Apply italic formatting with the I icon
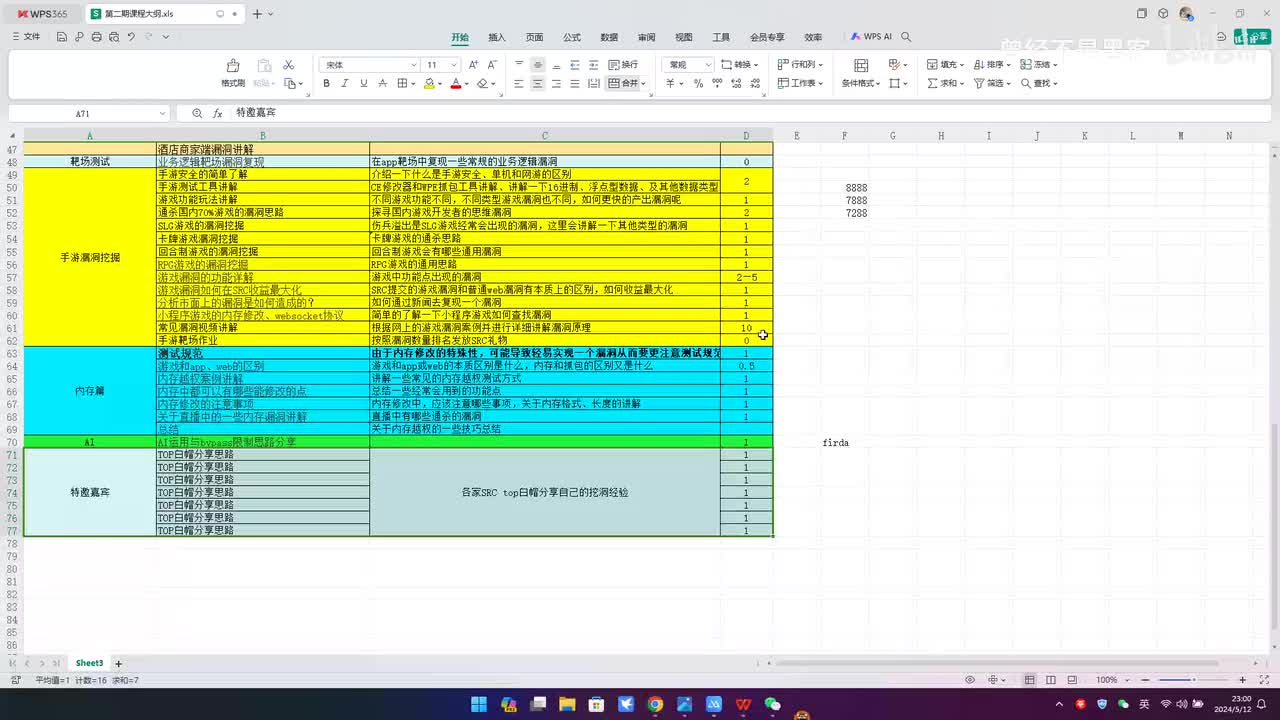The width and height of the screenshot is (1280, 720). pyautogui.click(x=345, y=83)
